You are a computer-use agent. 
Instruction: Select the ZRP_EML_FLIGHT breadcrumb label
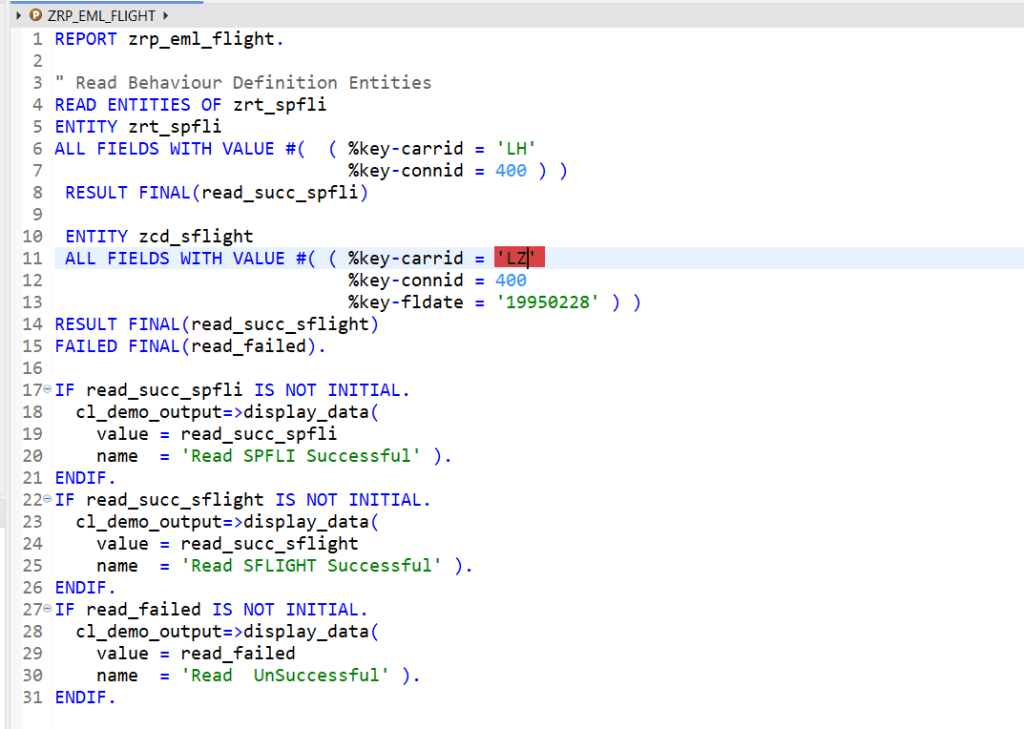101,16
